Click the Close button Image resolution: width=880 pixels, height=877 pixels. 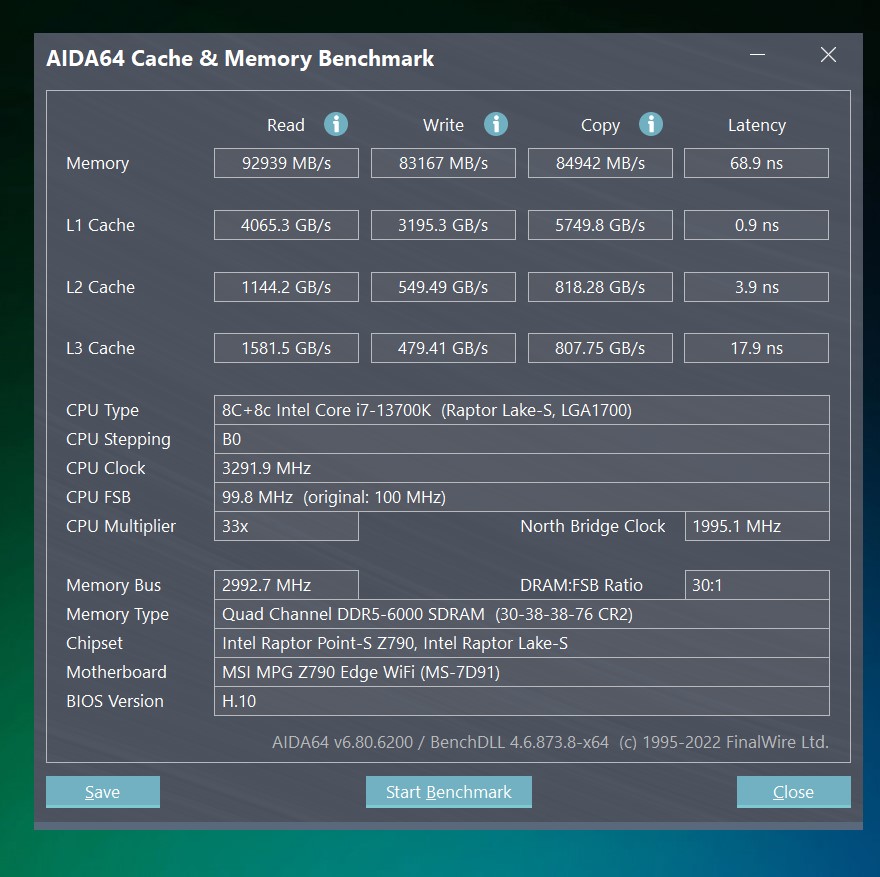click(793, 791)
